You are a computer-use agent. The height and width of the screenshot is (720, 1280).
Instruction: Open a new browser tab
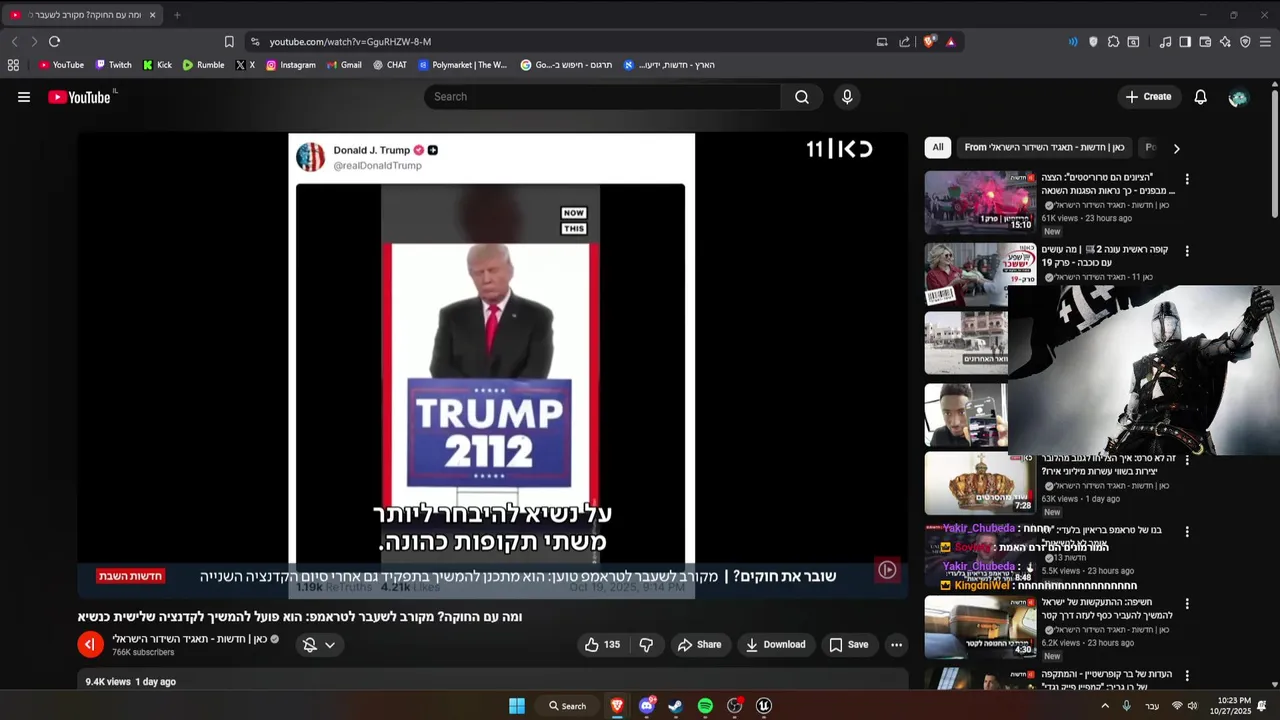pyautogui.click(x=177, y=15)
